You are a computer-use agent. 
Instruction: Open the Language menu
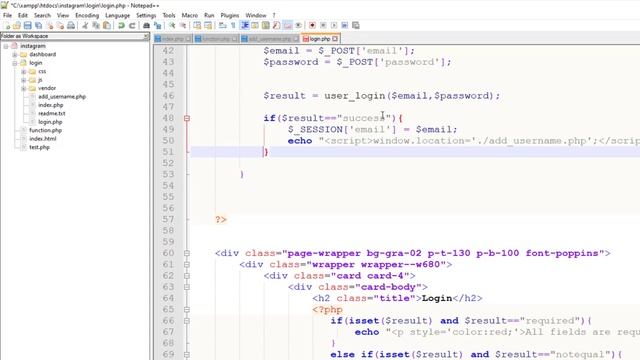(x=118, y=16)
